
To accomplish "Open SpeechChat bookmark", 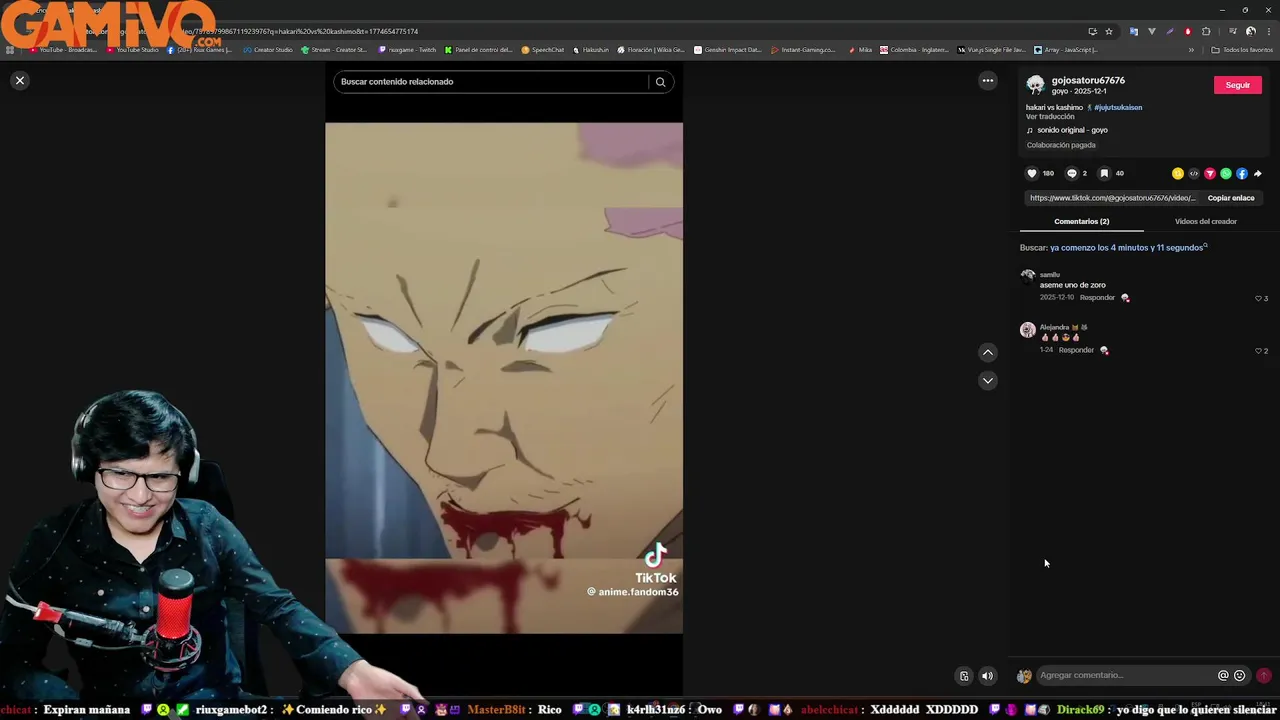I will point(542,49).
